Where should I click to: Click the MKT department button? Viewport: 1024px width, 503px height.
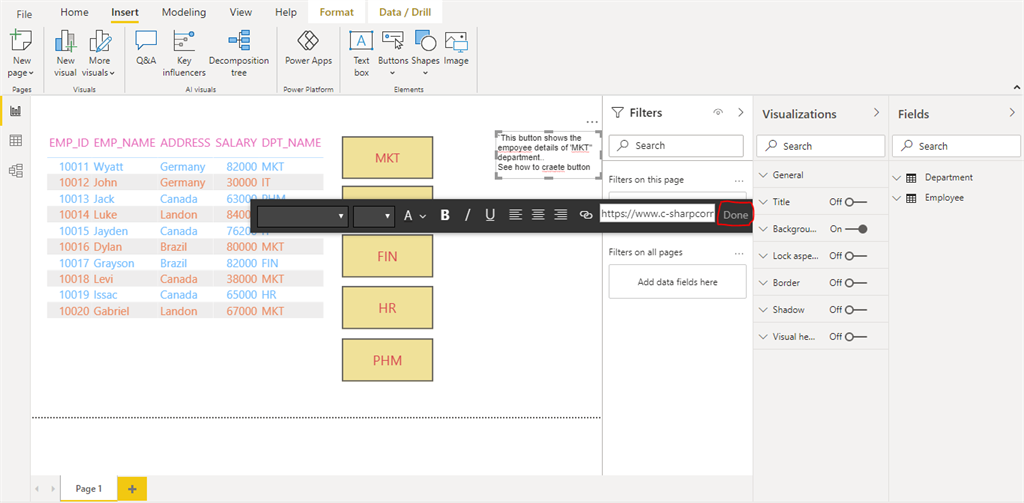click(x=387, y=157)
